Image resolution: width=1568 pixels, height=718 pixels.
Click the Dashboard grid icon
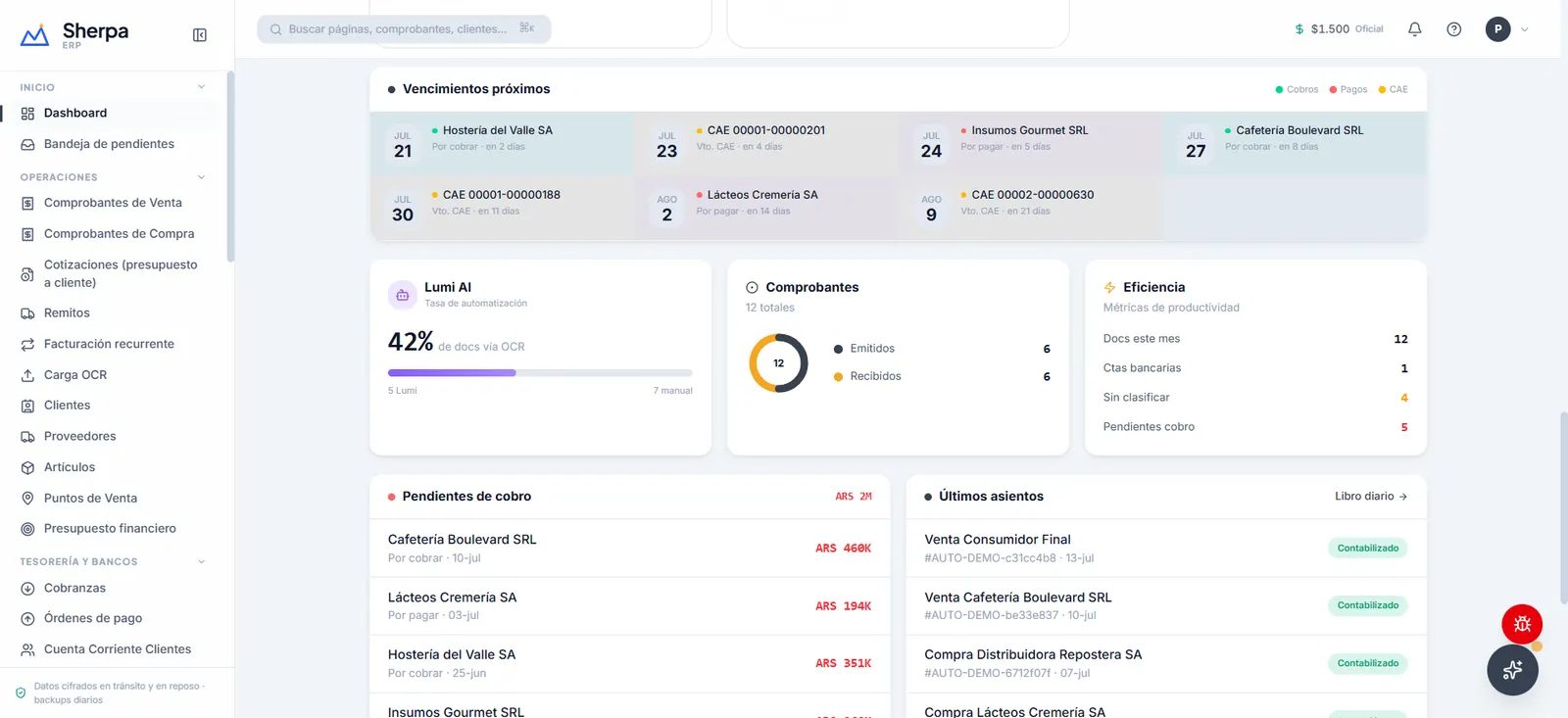(x=27, y=114)
